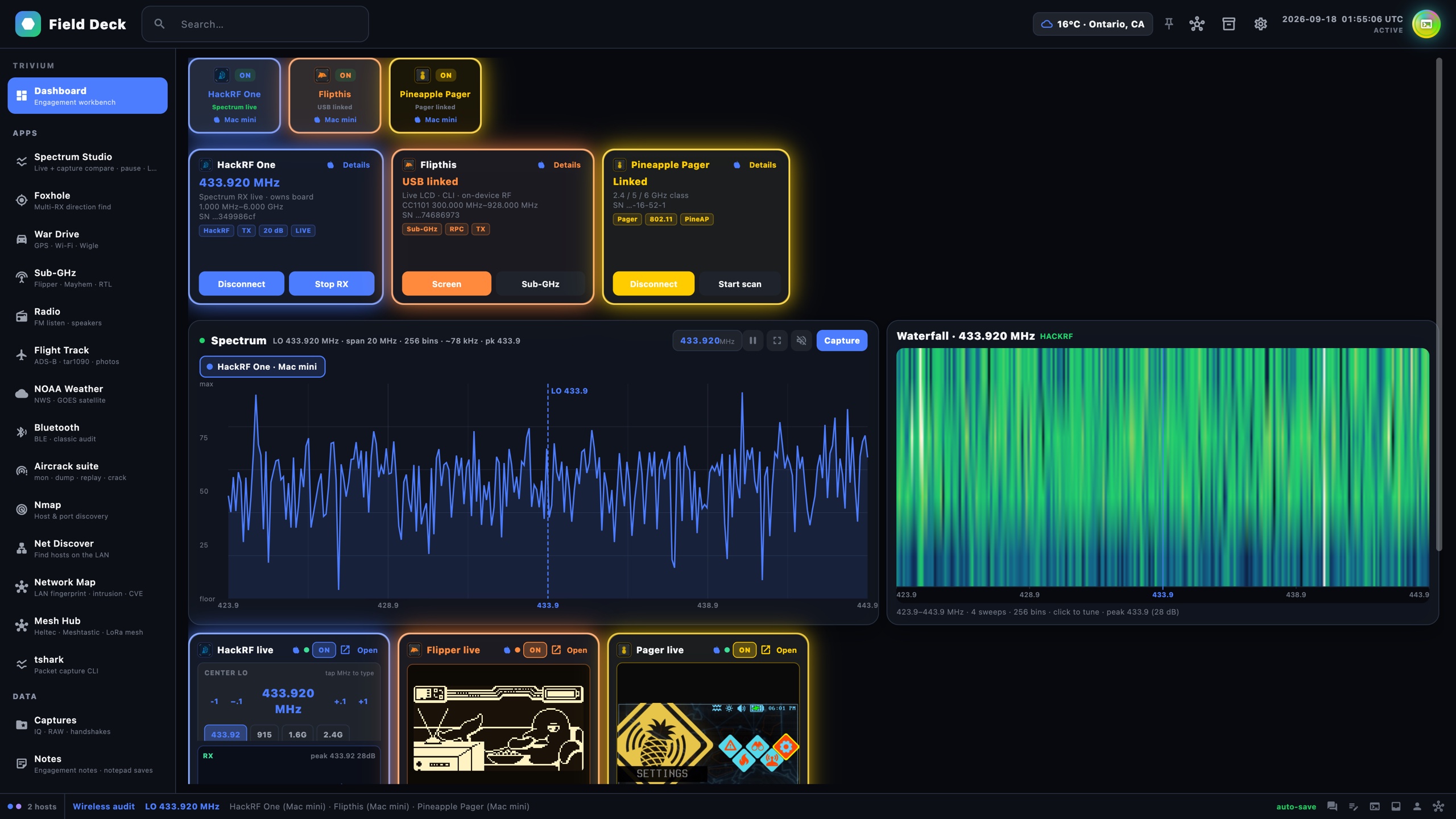The image size is (1456, 819).
Task: Click the Bluetooth icon in sidebar
Action: [22, 432]
